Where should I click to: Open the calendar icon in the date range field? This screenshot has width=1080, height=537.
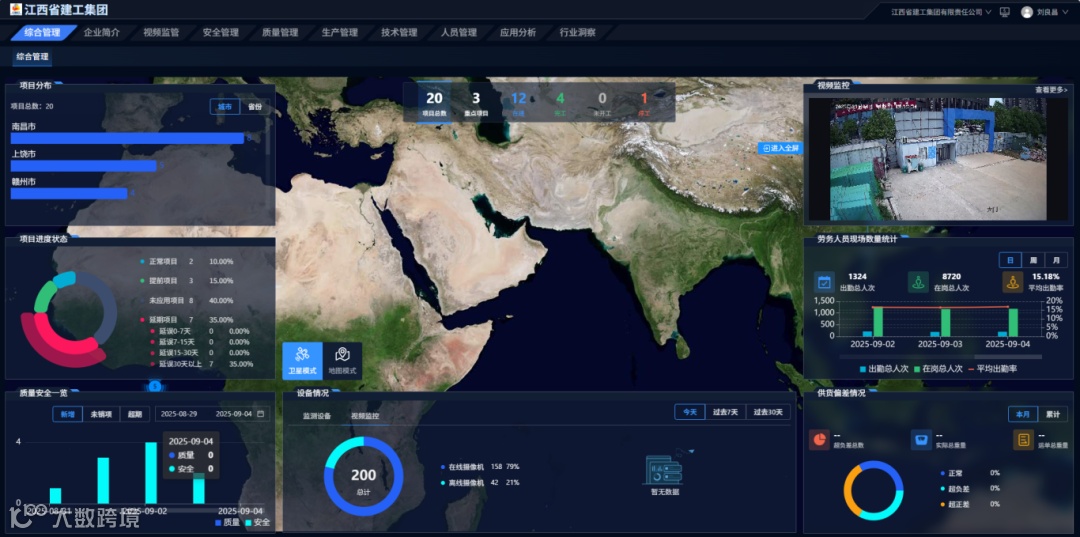click(x=260, y=414)
